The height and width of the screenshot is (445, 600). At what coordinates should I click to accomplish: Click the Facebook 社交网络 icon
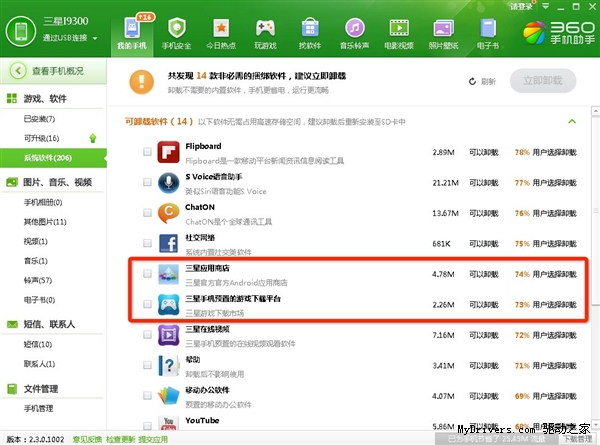pyautogui.click(x=168, y=244)
